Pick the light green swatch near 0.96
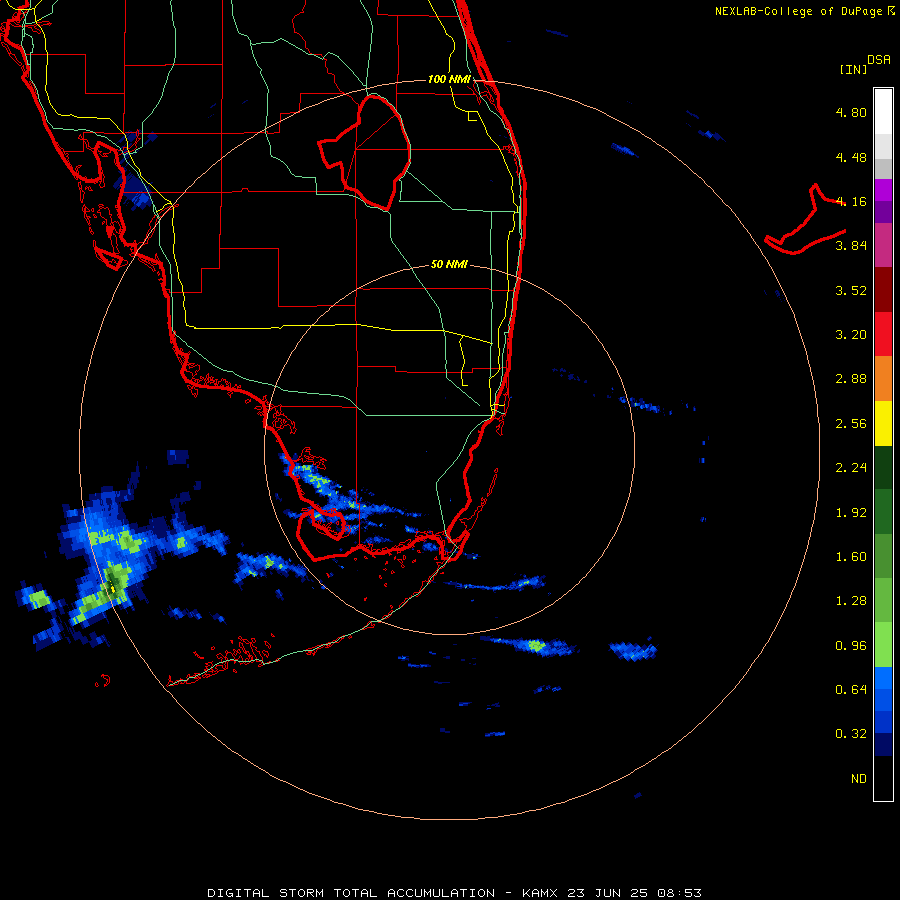Screen dimensions: 900x900 [x=883, y=645]
